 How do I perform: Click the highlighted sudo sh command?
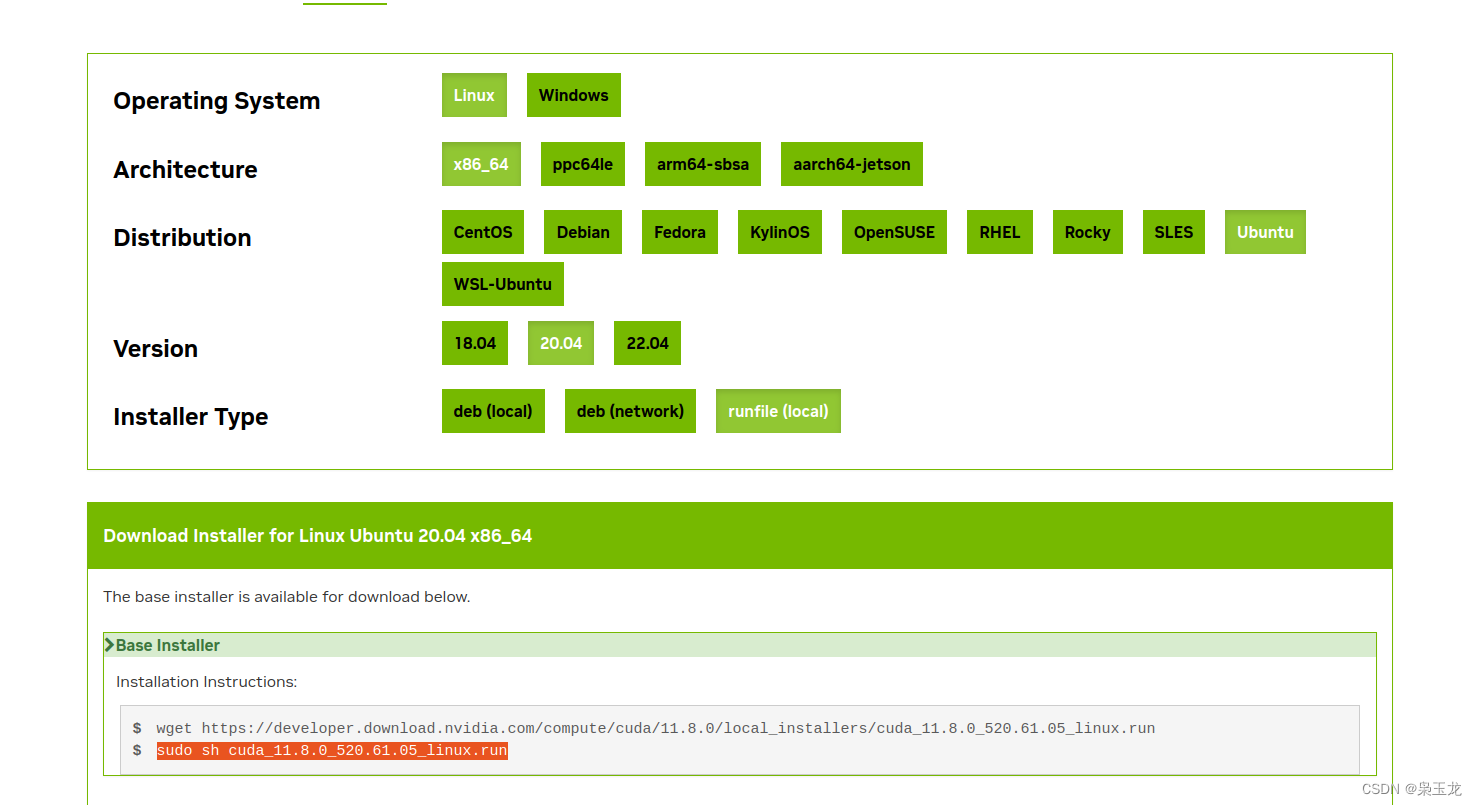pyautogui.click(x=332, y=750)
